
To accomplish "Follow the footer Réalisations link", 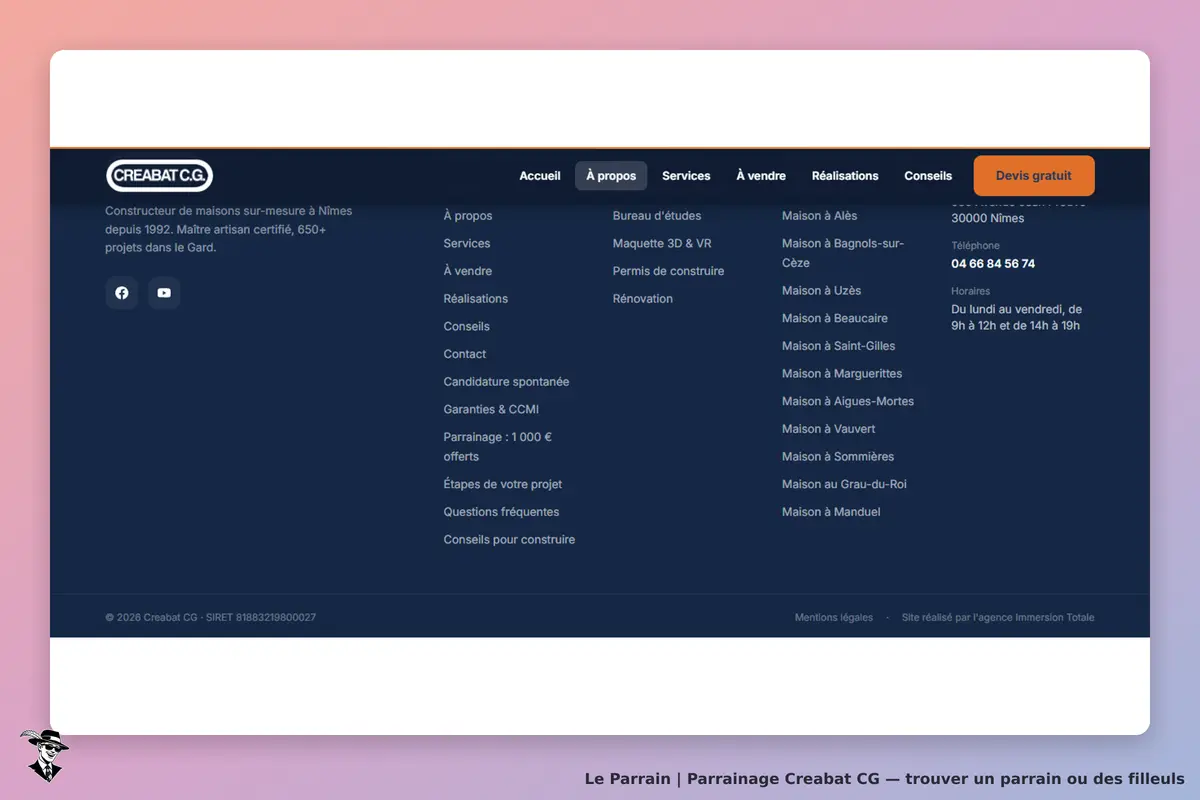I will pos(476,299).
